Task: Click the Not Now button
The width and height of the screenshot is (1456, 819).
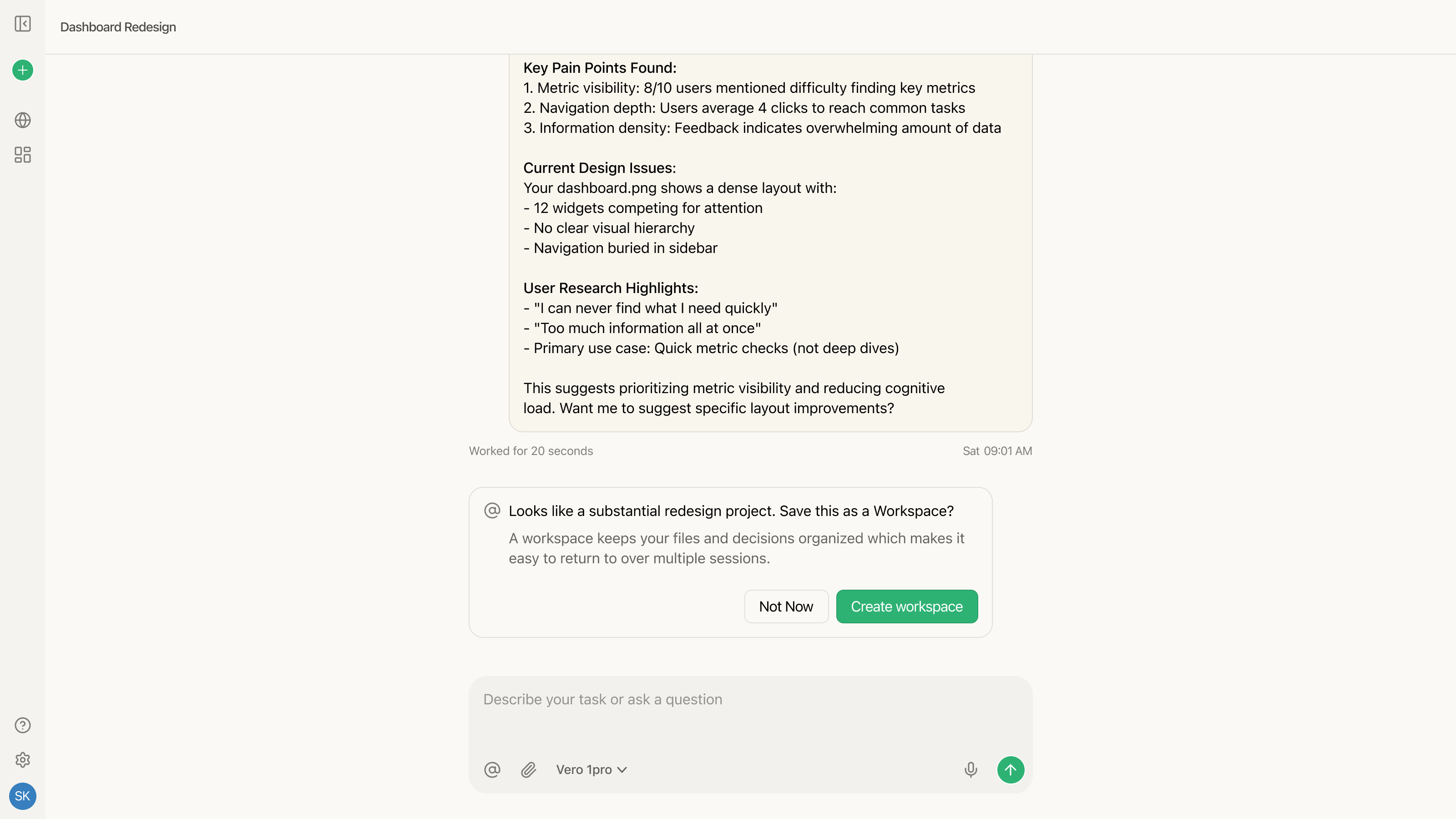Action: pyautogui.click(x=786, y=607)
